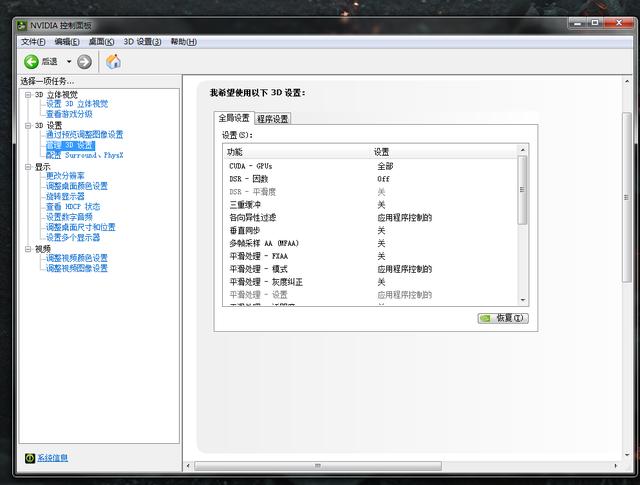Select the DSR - 因数 setting row
640x485 pixels.
(x=370, y=179)
